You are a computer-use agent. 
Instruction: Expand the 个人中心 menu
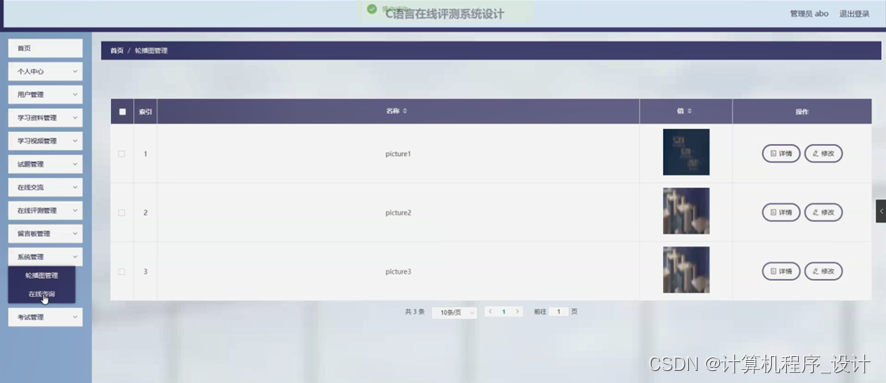click(x=45, y=72)
